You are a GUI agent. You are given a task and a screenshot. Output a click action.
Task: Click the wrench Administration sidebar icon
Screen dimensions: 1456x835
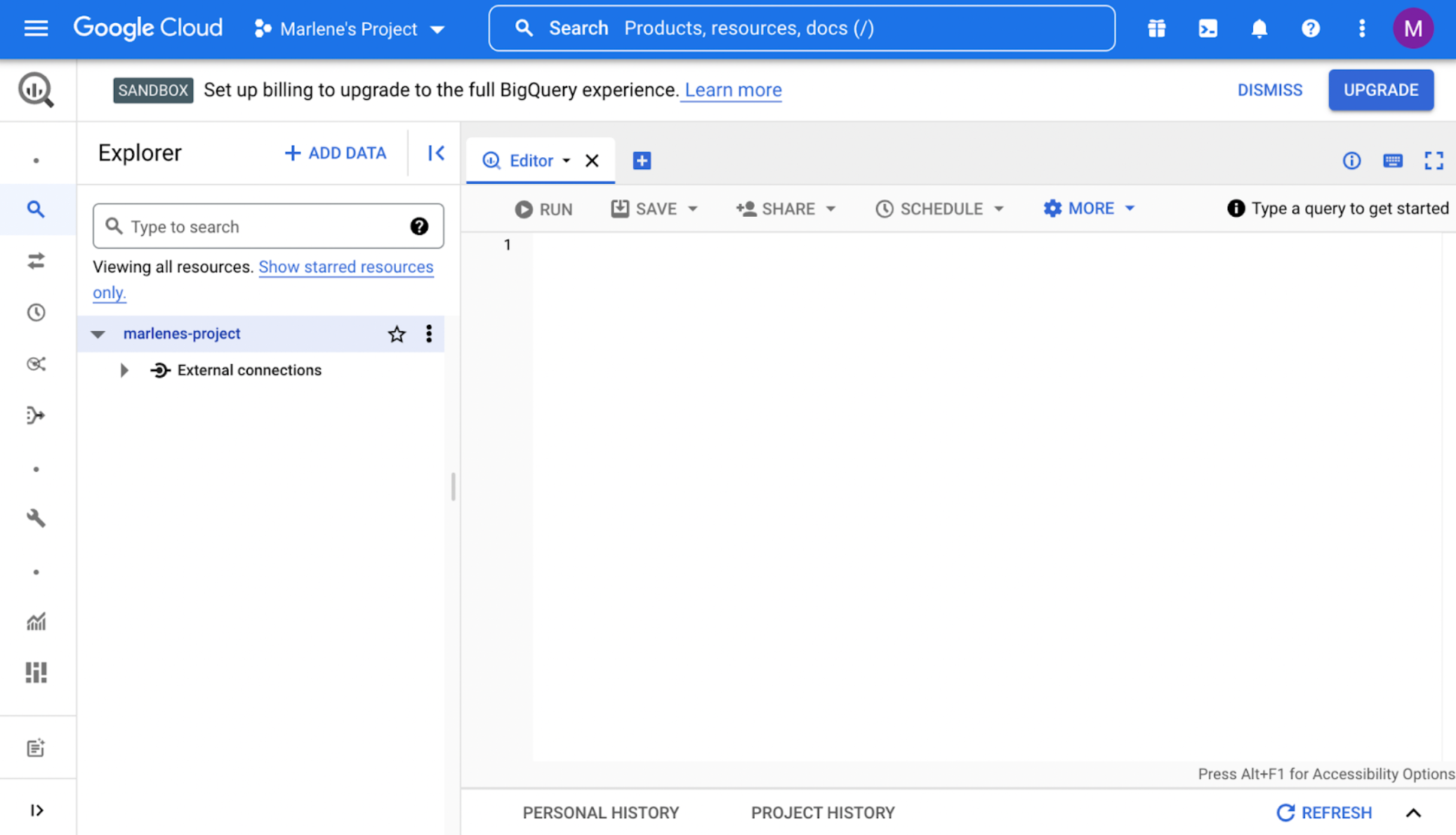(36, 519)
